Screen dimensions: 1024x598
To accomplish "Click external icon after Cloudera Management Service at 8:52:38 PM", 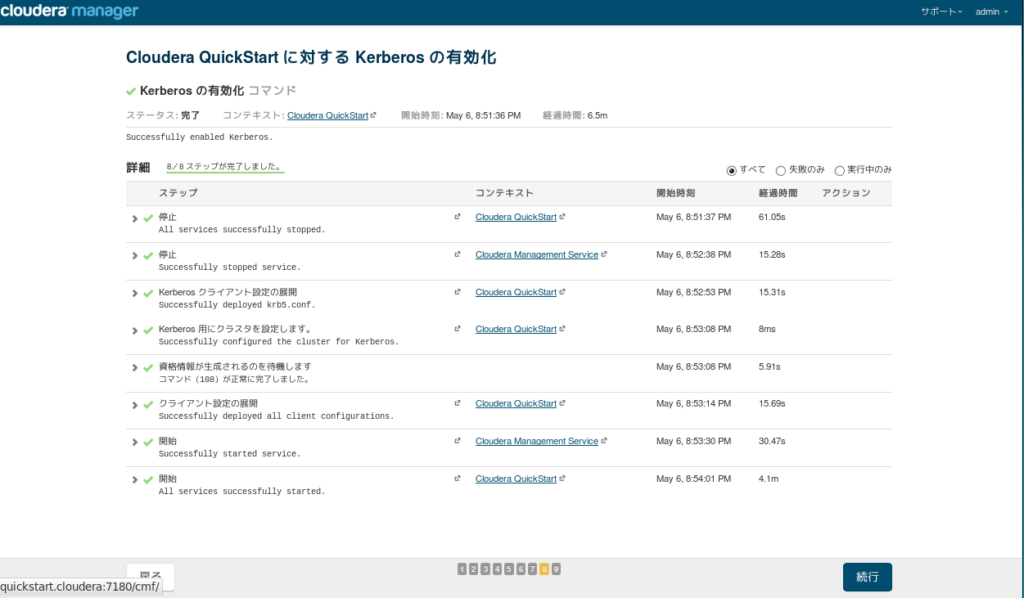I will tap(604, 255).
